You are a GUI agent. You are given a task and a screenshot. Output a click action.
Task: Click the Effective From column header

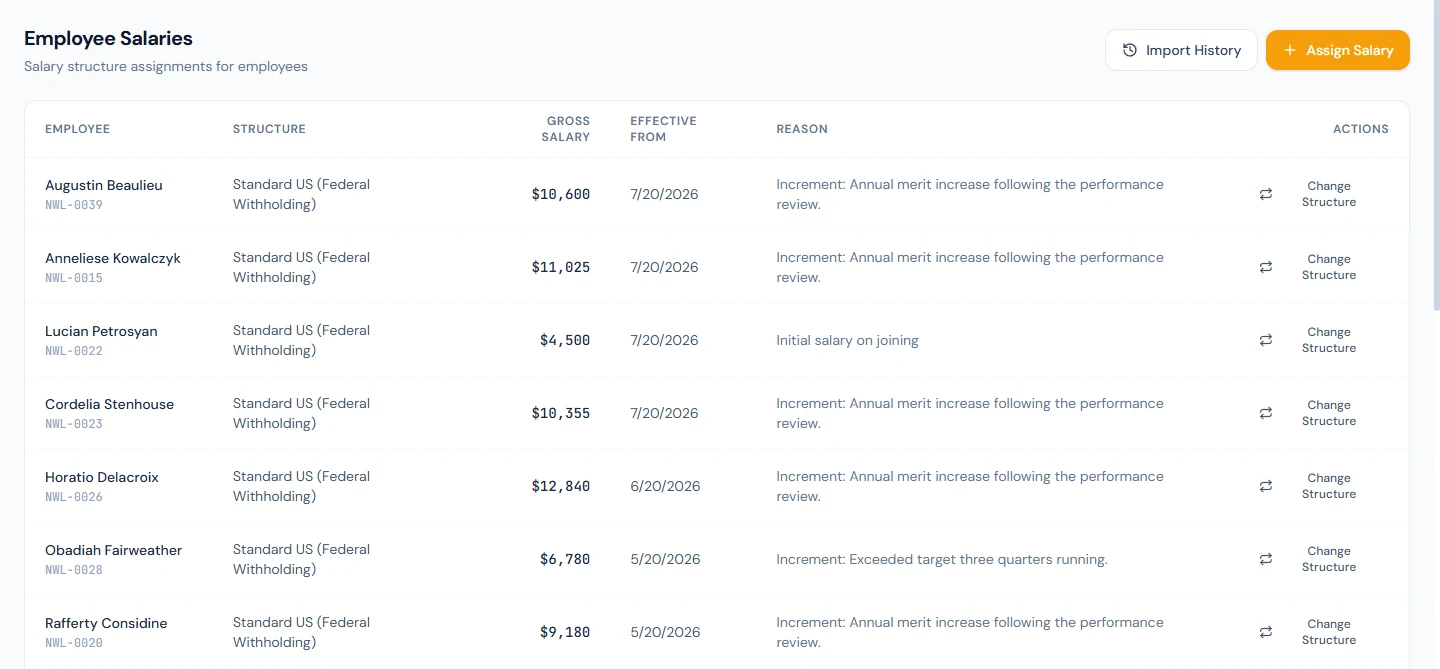point(663,129)
